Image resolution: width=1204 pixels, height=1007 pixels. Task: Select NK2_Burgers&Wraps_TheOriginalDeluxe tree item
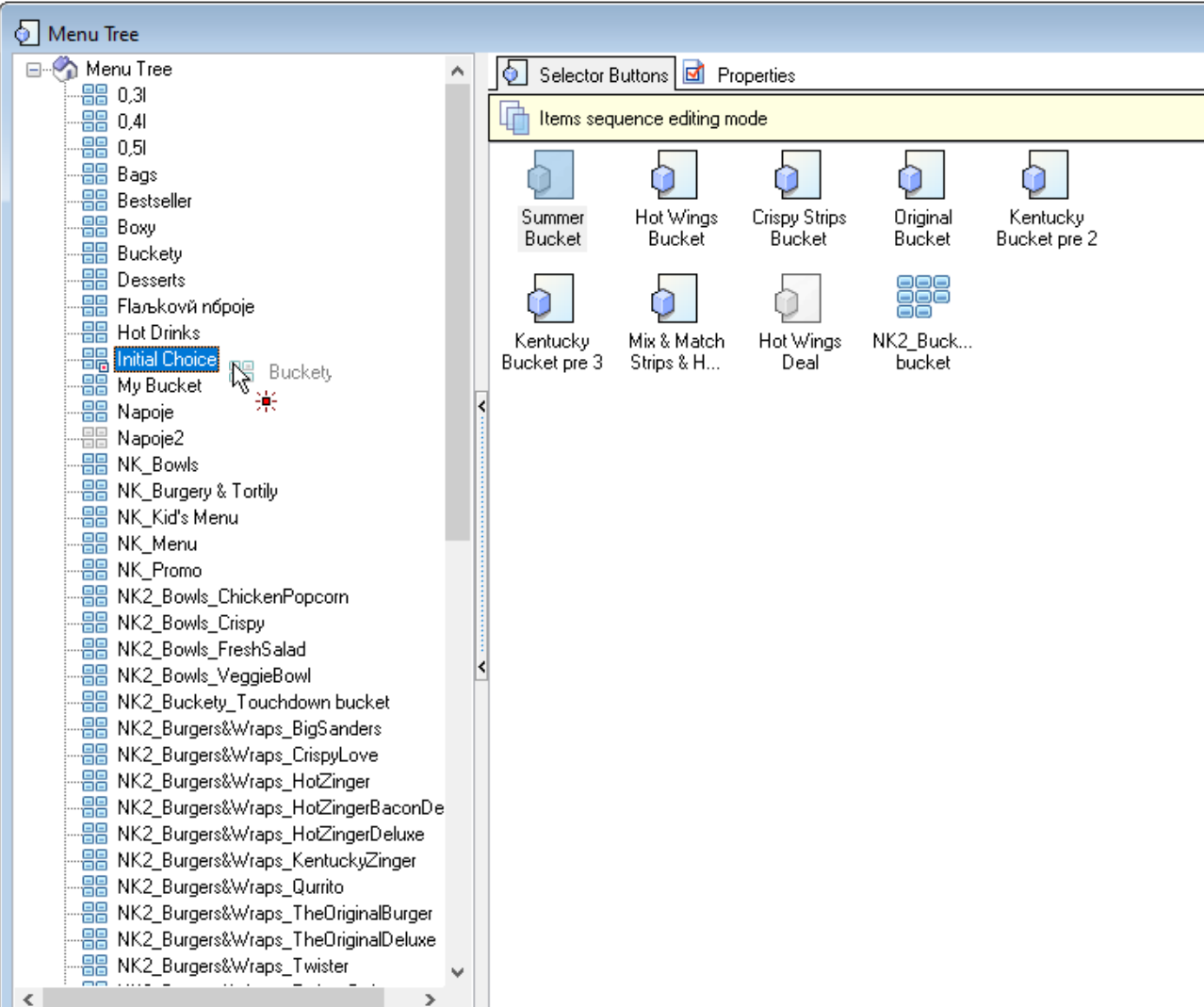coord(276,939)
